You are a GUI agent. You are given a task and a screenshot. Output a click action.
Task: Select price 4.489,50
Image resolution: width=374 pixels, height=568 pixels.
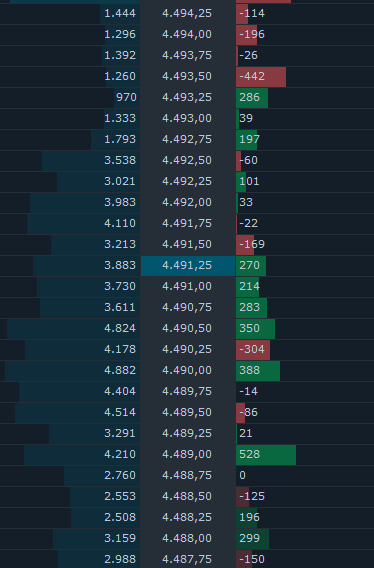click(187, 413)
